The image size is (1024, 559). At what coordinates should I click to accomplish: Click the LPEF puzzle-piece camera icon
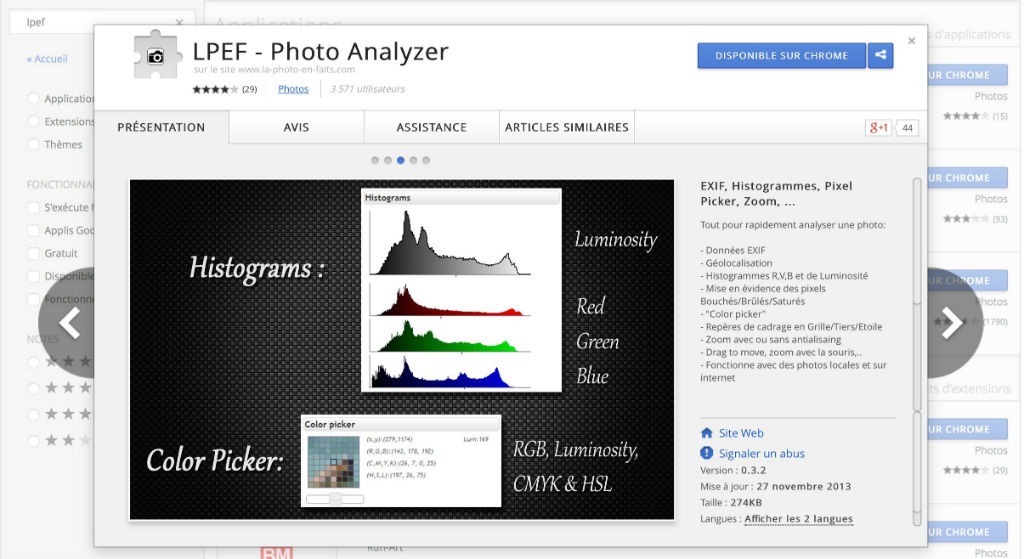(155, 55)
